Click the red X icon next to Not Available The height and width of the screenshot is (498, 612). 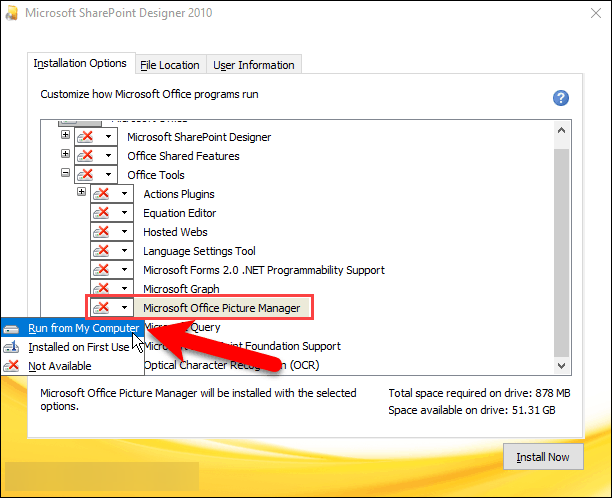[x=11, y=366]
